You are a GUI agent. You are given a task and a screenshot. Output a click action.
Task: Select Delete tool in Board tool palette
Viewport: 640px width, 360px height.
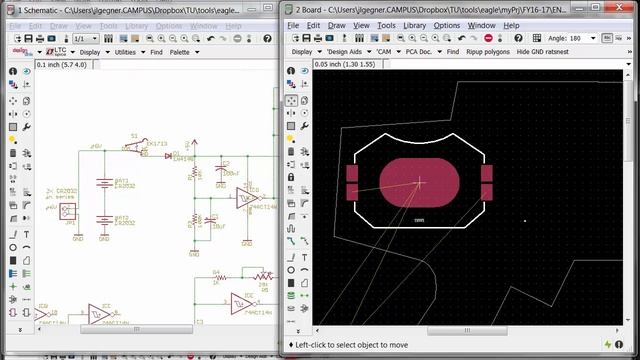click(x=291, y=151)
